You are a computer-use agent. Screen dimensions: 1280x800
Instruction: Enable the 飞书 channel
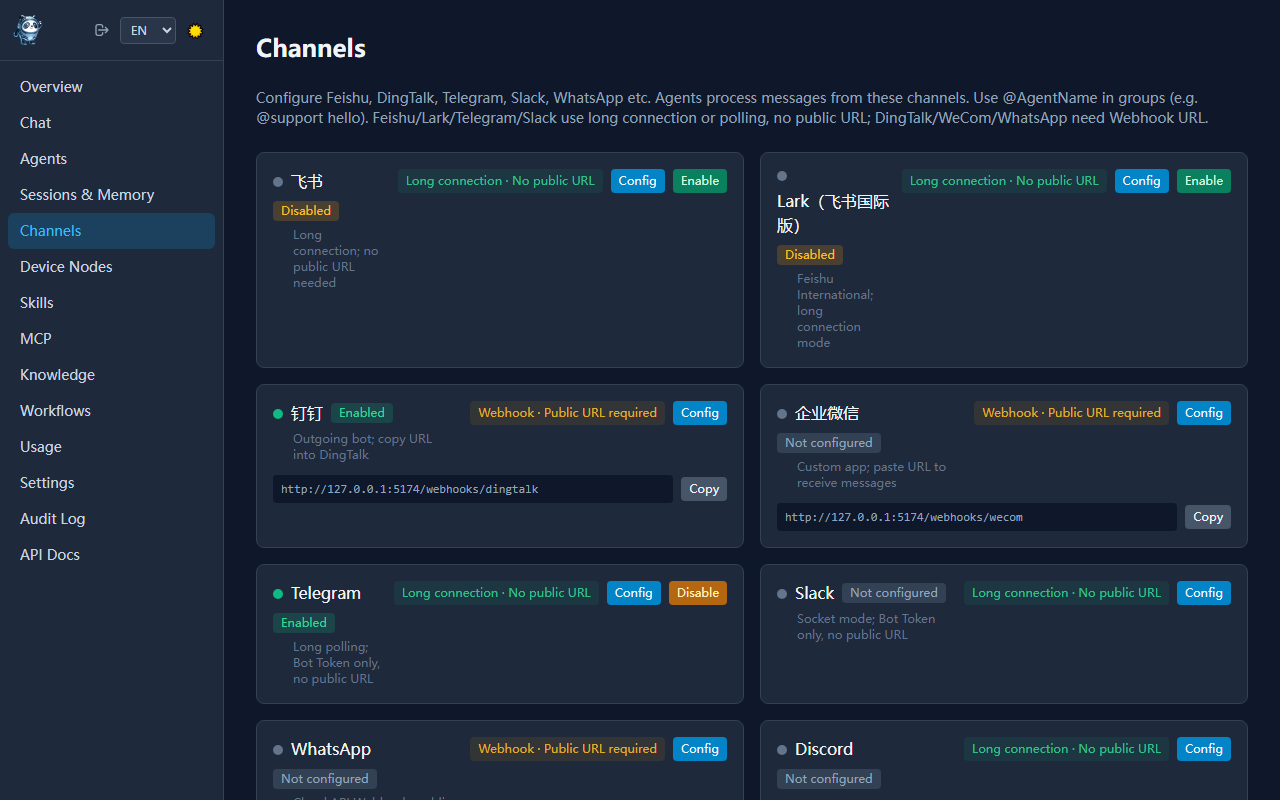pyautogui.click(x=700, y=181)
